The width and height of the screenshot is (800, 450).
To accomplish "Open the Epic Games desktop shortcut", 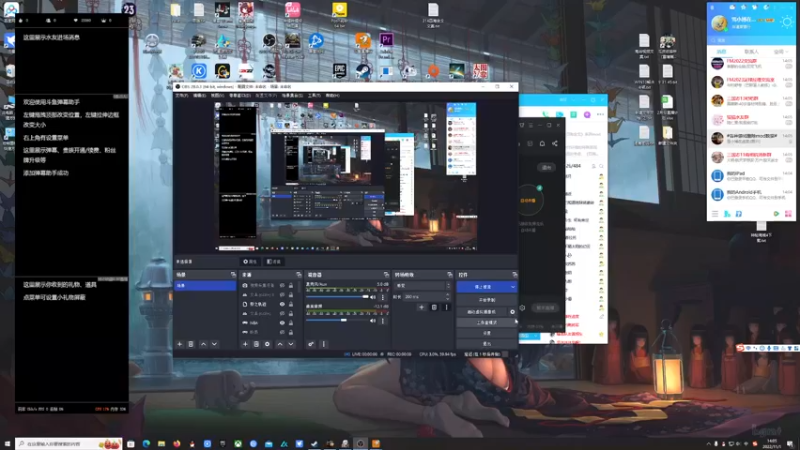I will pos(340,71).
